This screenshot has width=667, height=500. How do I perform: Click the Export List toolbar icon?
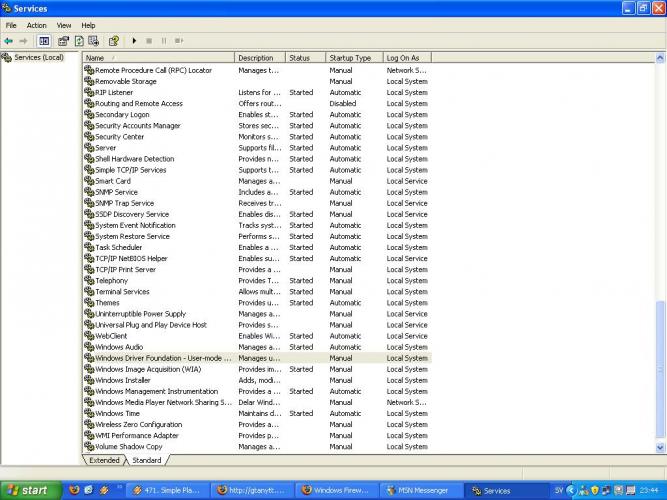93,41
